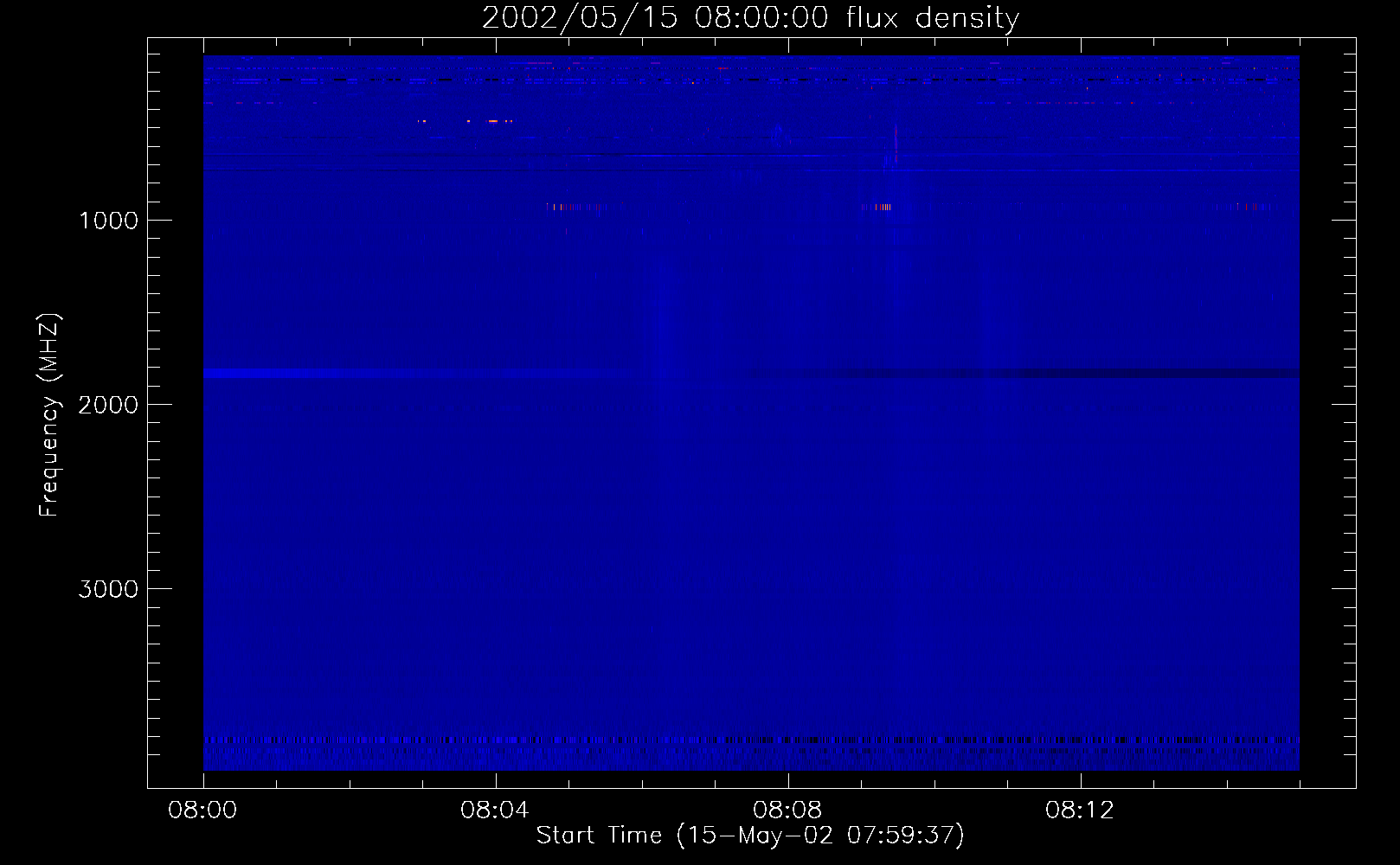The width and height of the screenshot is (1400, 865).
Task: Click the plot title '2002/05/15 08:00:00 flux density'
Action: [750, 17]
